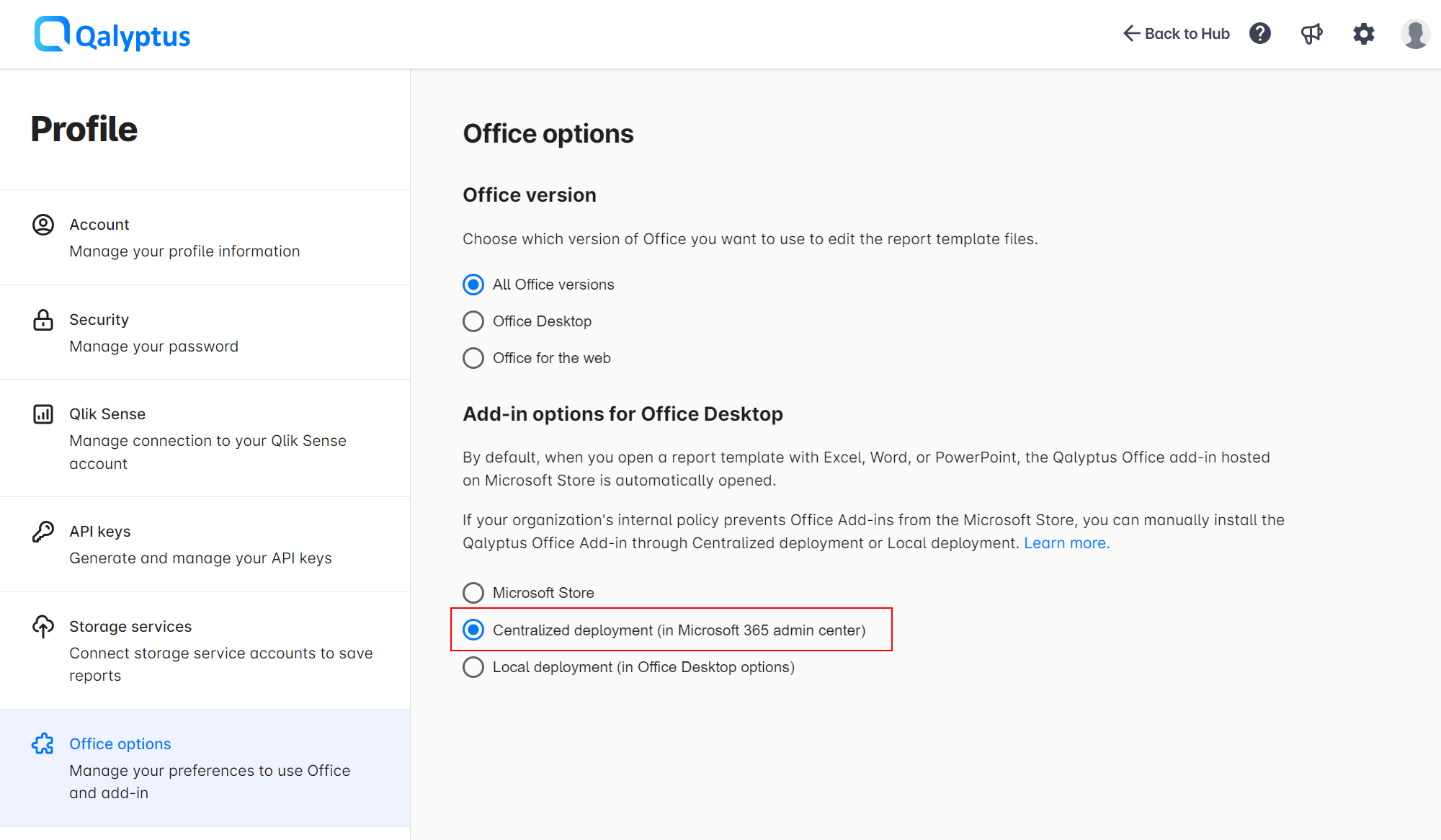Open the help question mark icon
Screen dimensions: 1441x840
click(1259, 33)
